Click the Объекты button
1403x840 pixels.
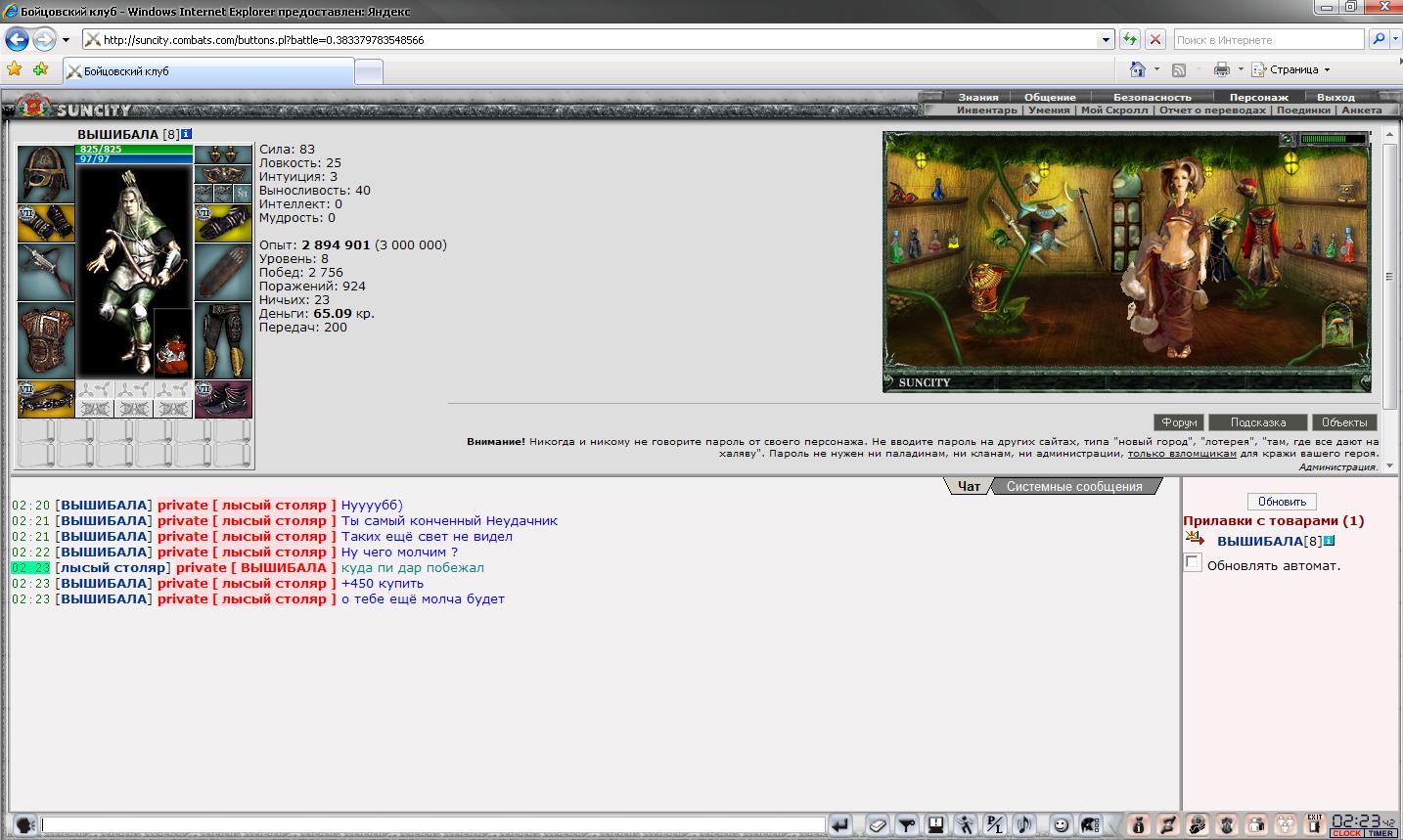[1344, 422]
